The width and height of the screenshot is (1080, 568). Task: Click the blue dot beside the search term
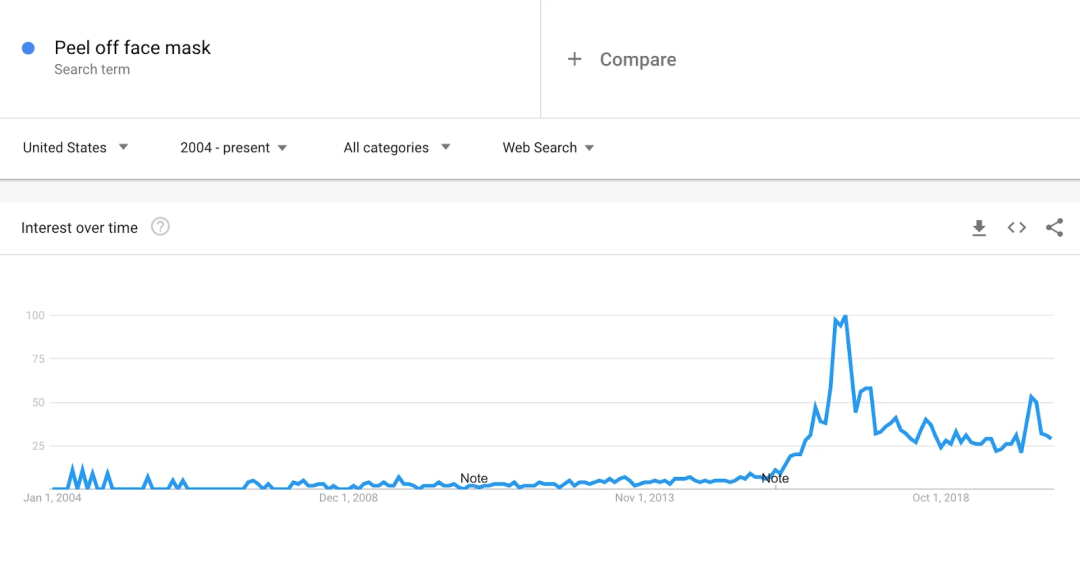pyautogui.click(x=28, y=48)
